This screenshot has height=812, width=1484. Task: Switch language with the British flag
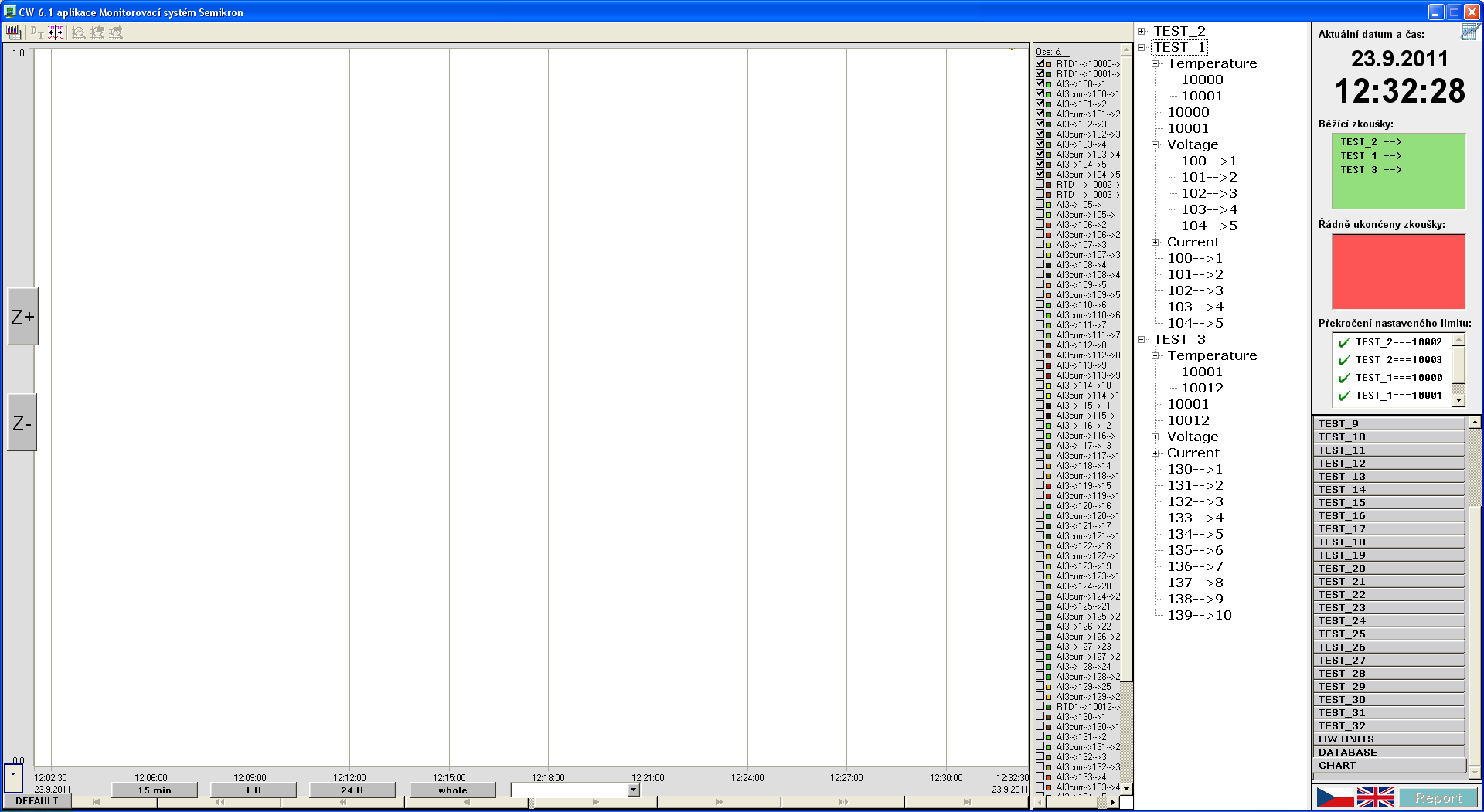pyautogui.click(x=1375, y=797)
